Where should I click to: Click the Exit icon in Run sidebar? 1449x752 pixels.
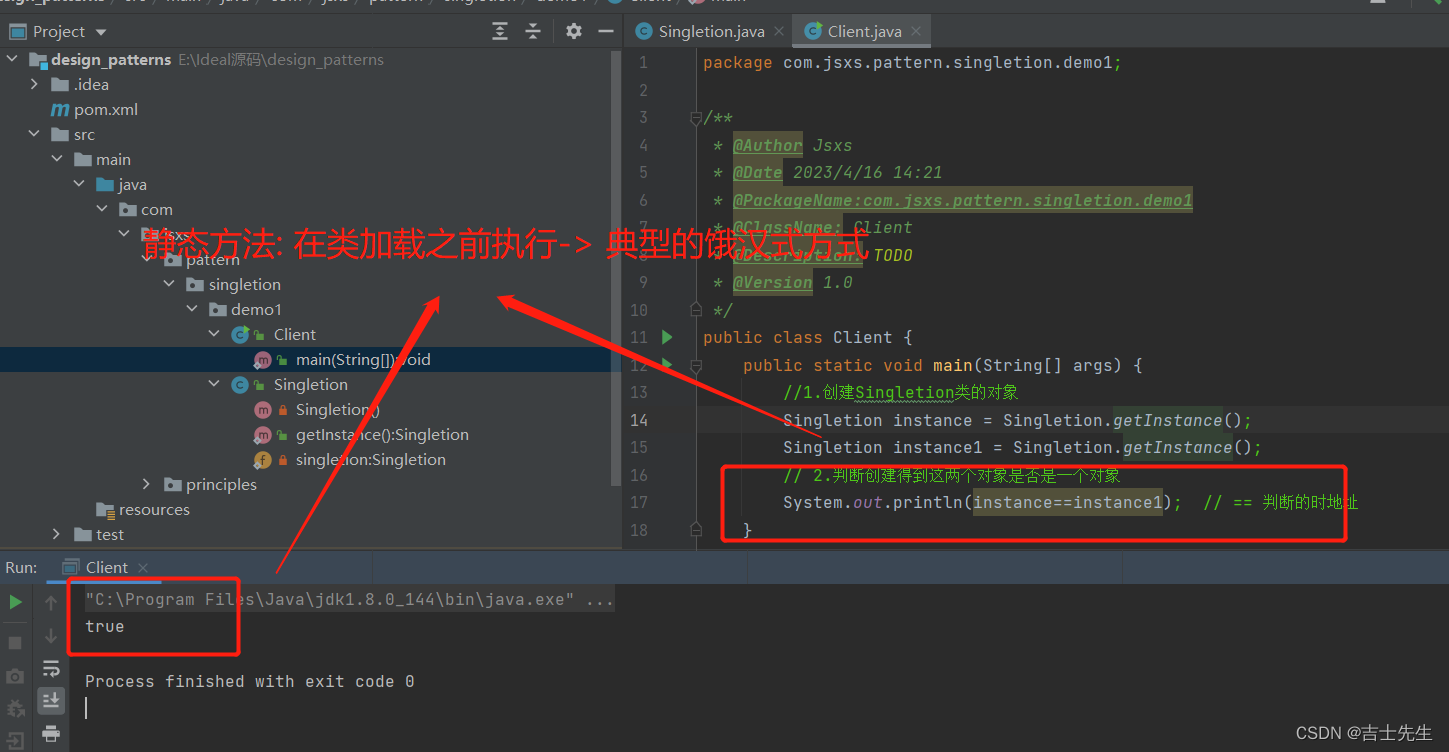[15, 741]
